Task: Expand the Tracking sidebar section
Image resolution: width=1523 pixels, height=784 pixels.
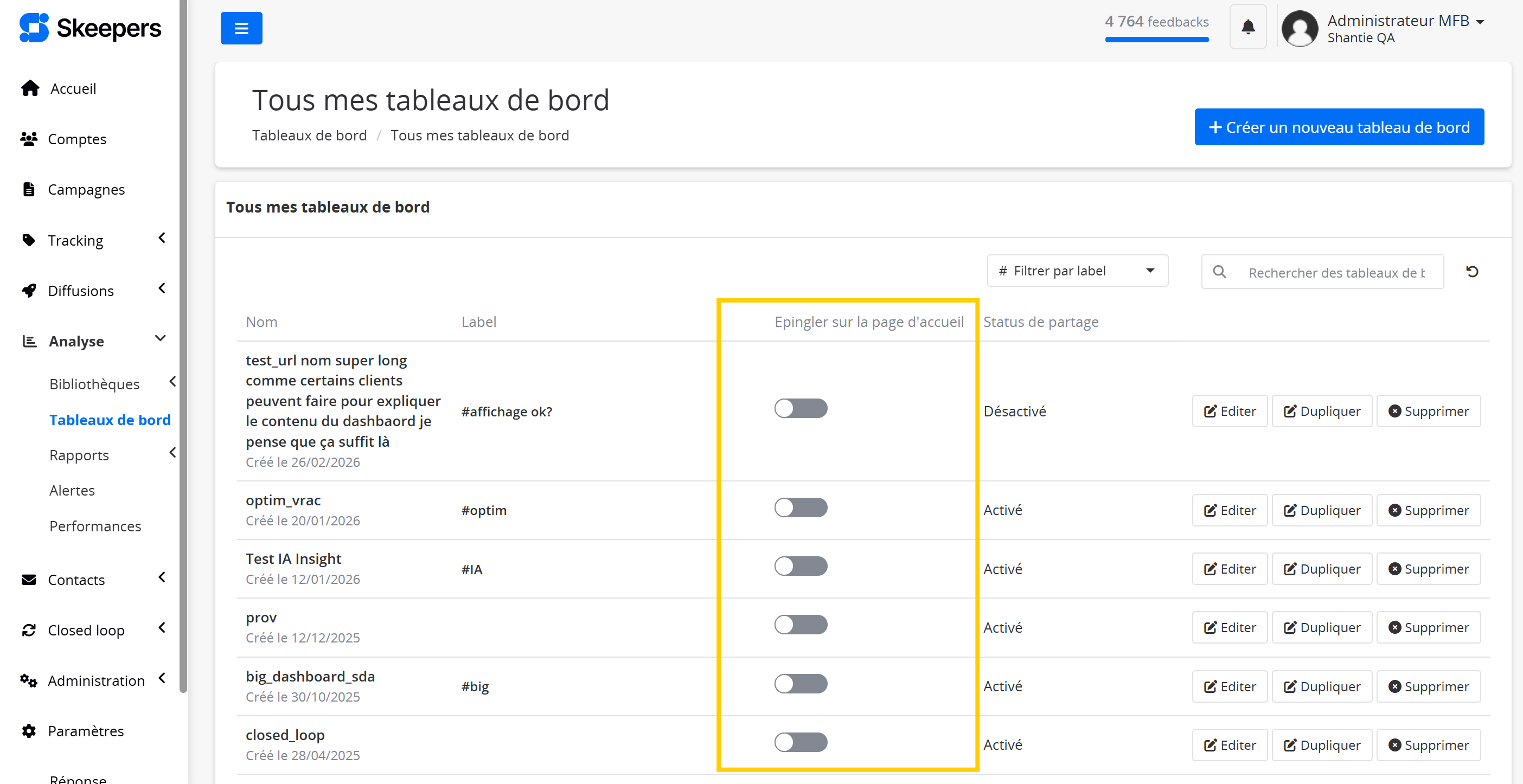Action: click(x=76, y=240)
